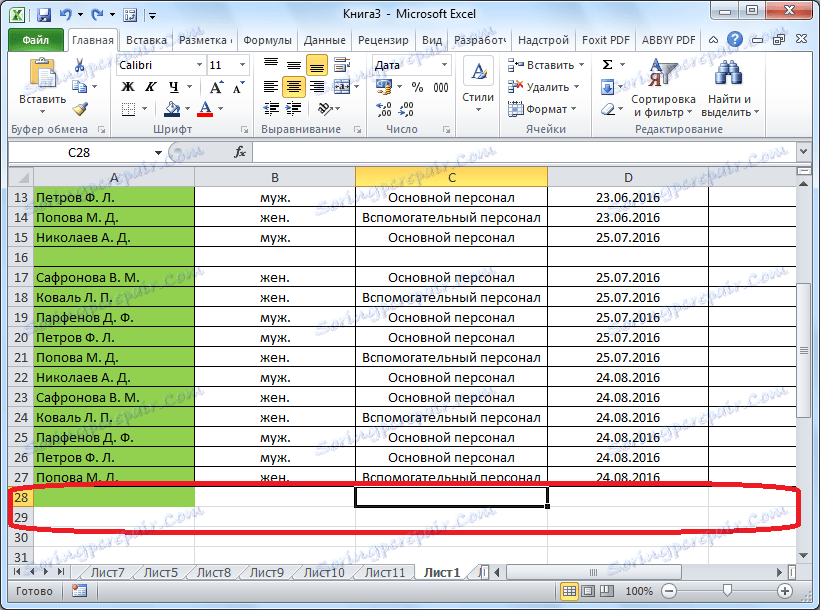Screen dimensions: 820x610
Task: Click the Insert Function fx icon
Action: pyautogui.click(x=240, y=152)
